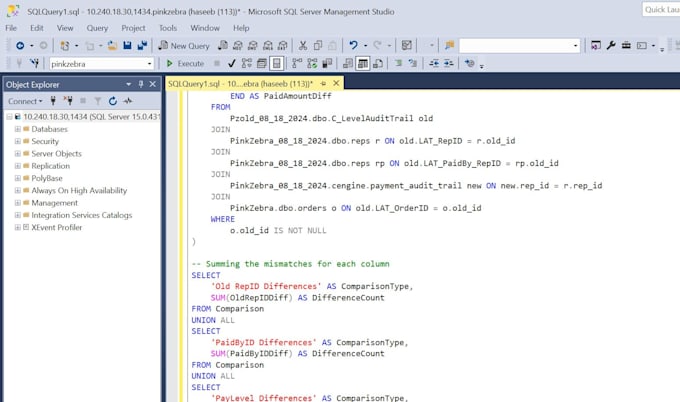680x402 pixels.
Task: Toggle Include Client Statistics icon
Action: point(327,63)
